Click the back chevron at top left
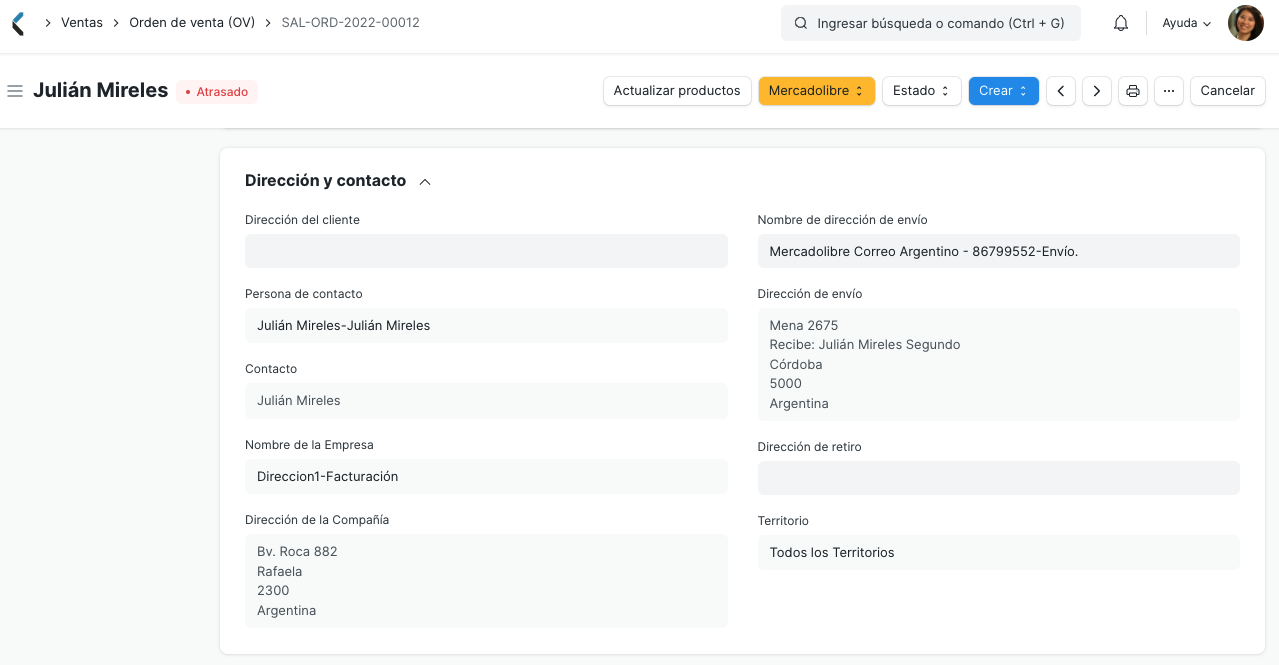This screenshot has height=665, width=1279. click(15, 22)
